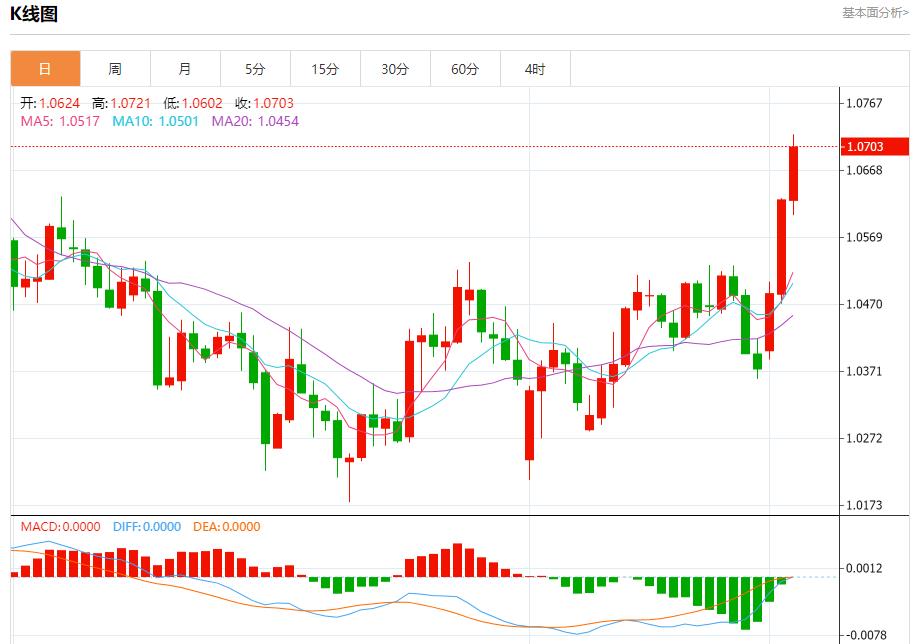Click the lowest-wick candlestick near 1.0173
The width and height of the screenshot is (913, 644).
tap(349, 460)
